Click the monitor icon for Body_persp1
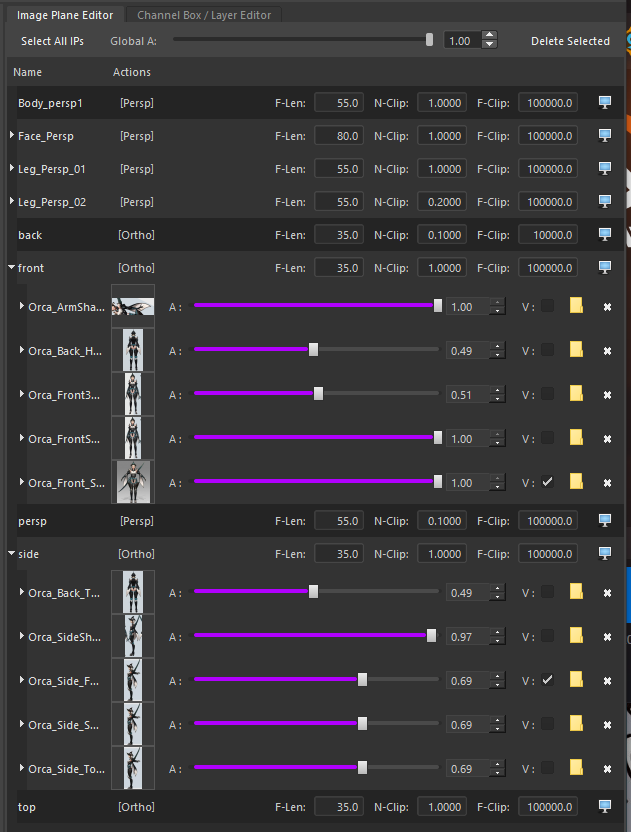Viewport: 631px width, 832px height. pos(604,102)
